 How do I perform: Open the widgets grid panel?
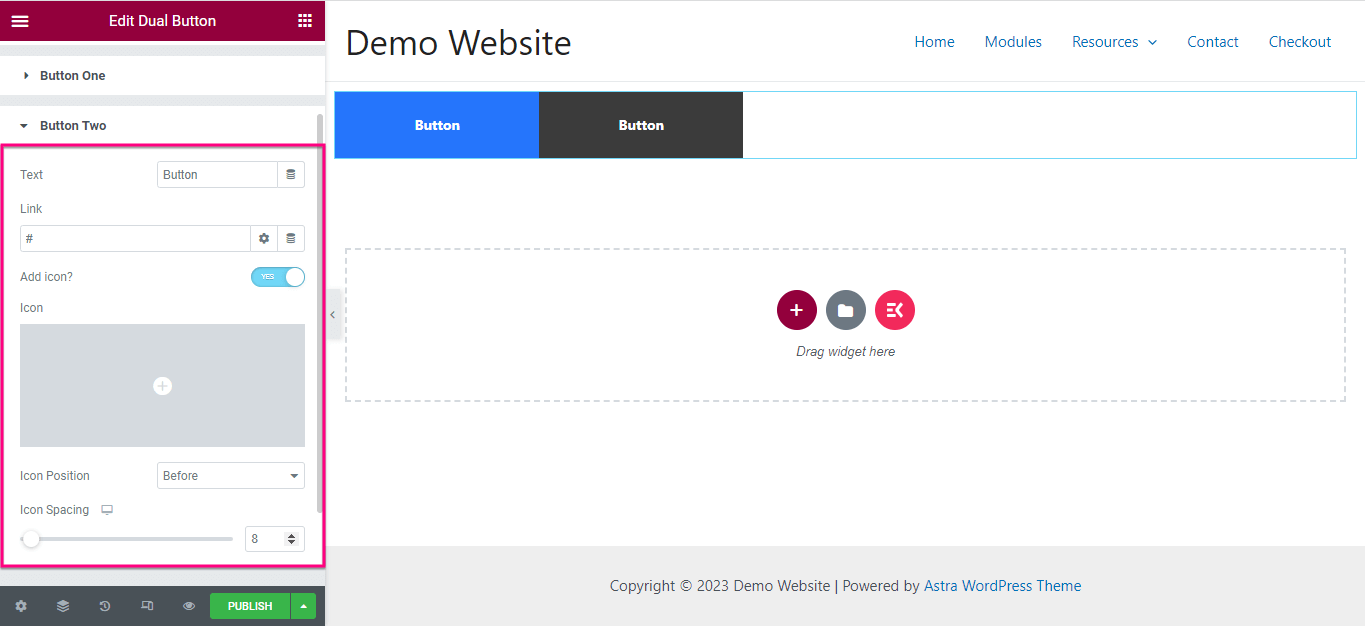(x=304, y=21)
